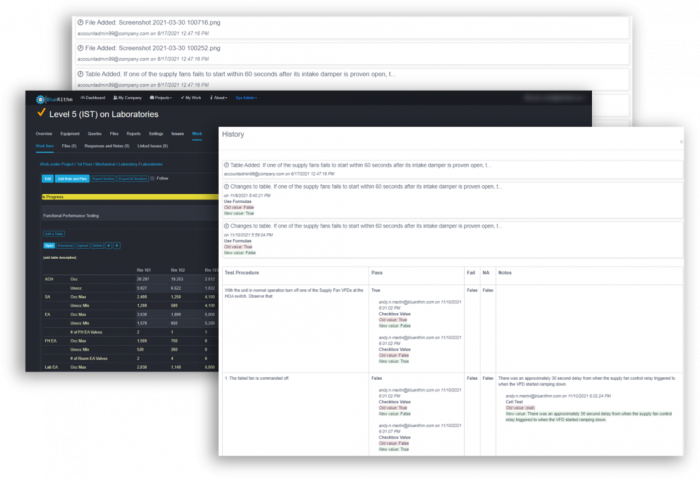Click the orange checkmark beside Level 5 title
Screen dimensions: 700x479
(x=41, y=112)
